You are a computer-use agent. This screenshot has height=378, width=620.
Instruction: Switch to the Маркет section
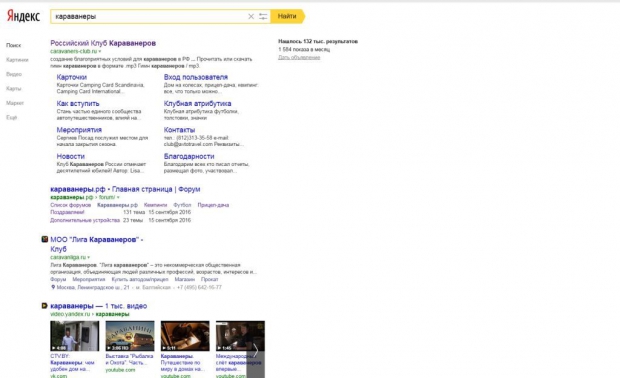tap(15, 103)
